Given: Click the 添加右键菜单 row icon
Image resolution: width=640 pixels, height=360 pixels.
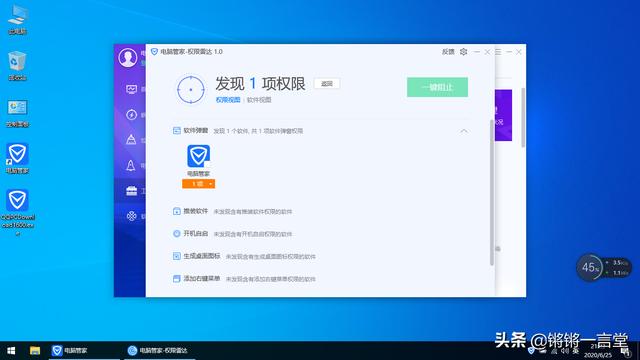Looking at the screenshot, I should point(176,279).
